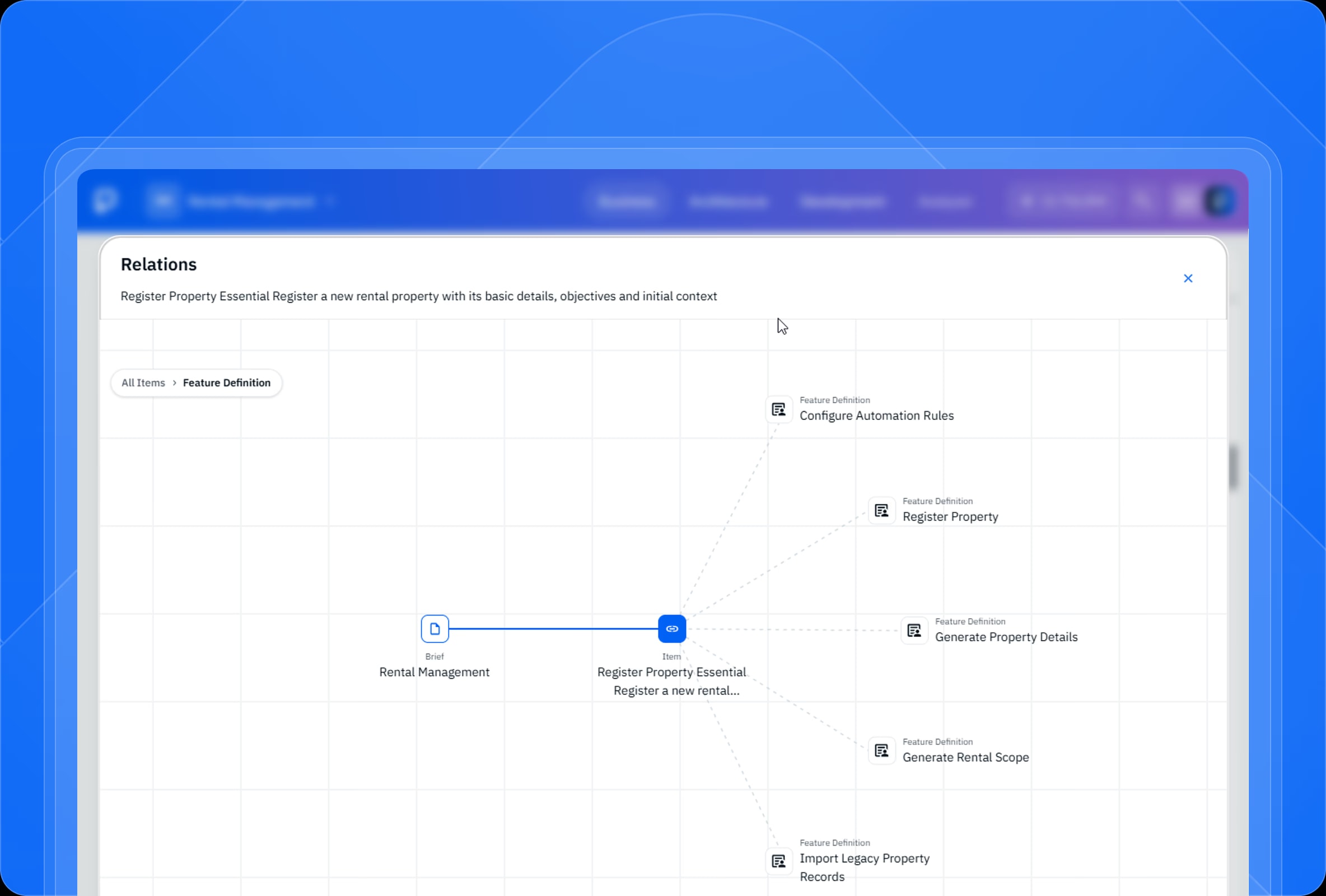
Task: Open the Generate Rental Scope node icon
Action: [881, 751]
